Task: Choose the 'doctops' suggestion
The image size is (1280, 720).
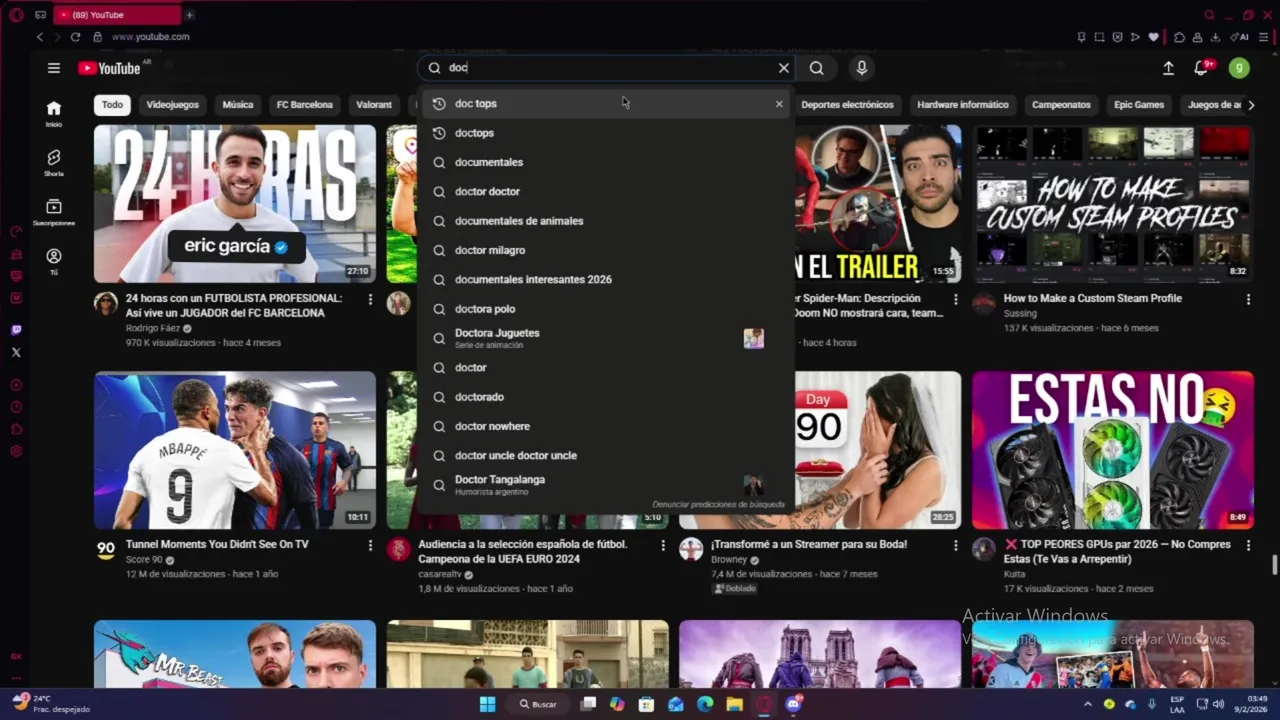Action: pos(604,133)
